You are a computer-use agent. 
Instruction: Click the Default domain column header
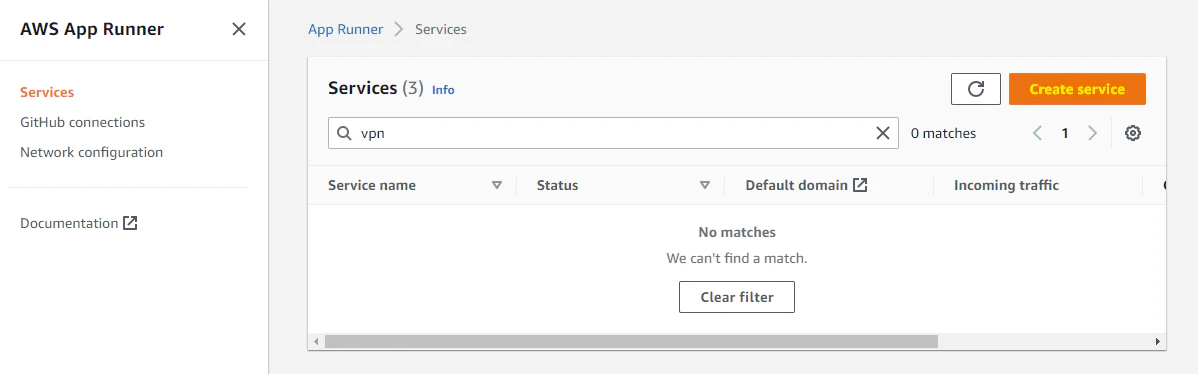coord(796,185)
